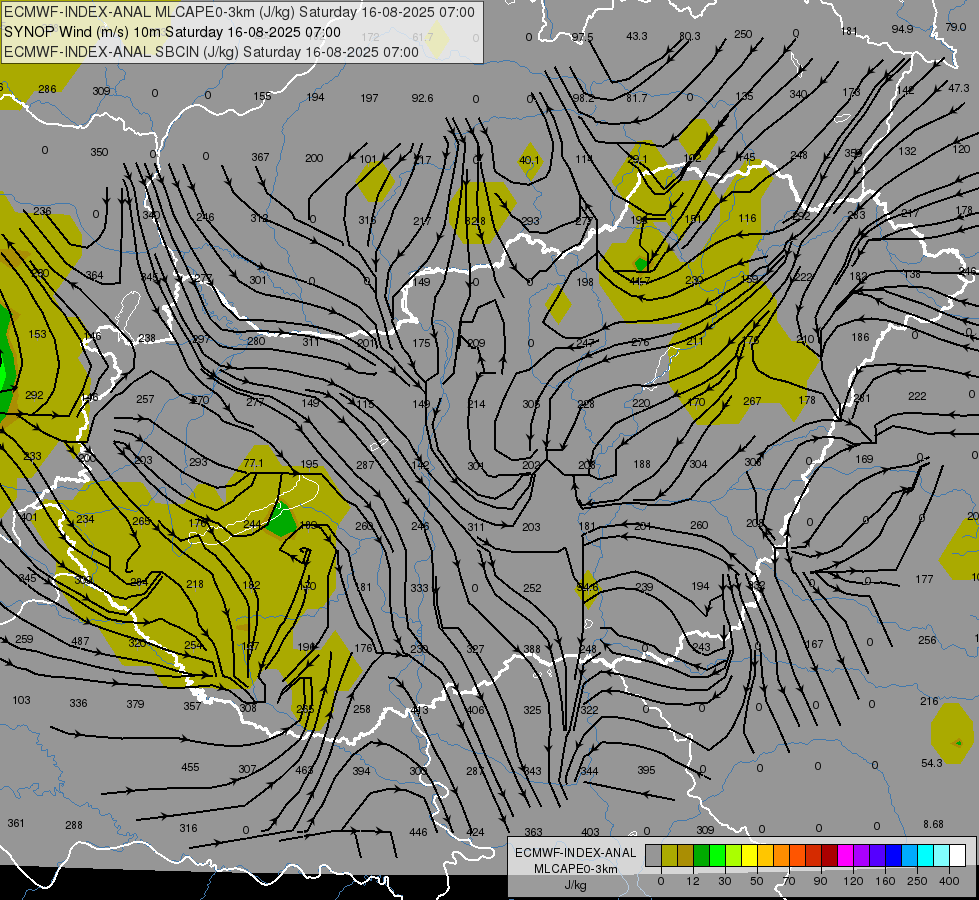The height and width of the screenshot is (900, 979).
Task: Click the deep blue legend swatch
Action: tap(894, 855)
